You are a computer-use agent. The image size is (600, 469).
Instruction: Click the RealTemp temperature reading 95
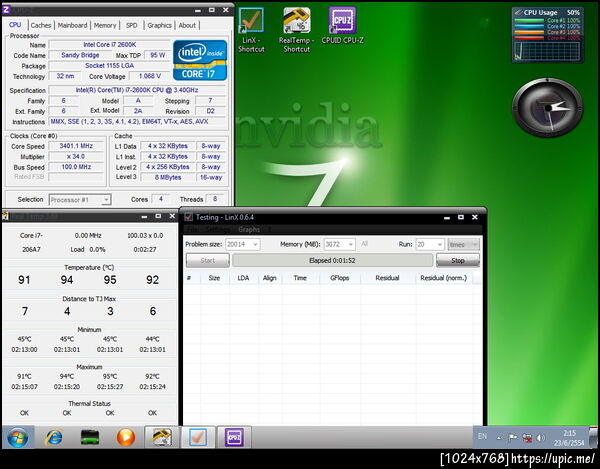(x=110, y=280)
